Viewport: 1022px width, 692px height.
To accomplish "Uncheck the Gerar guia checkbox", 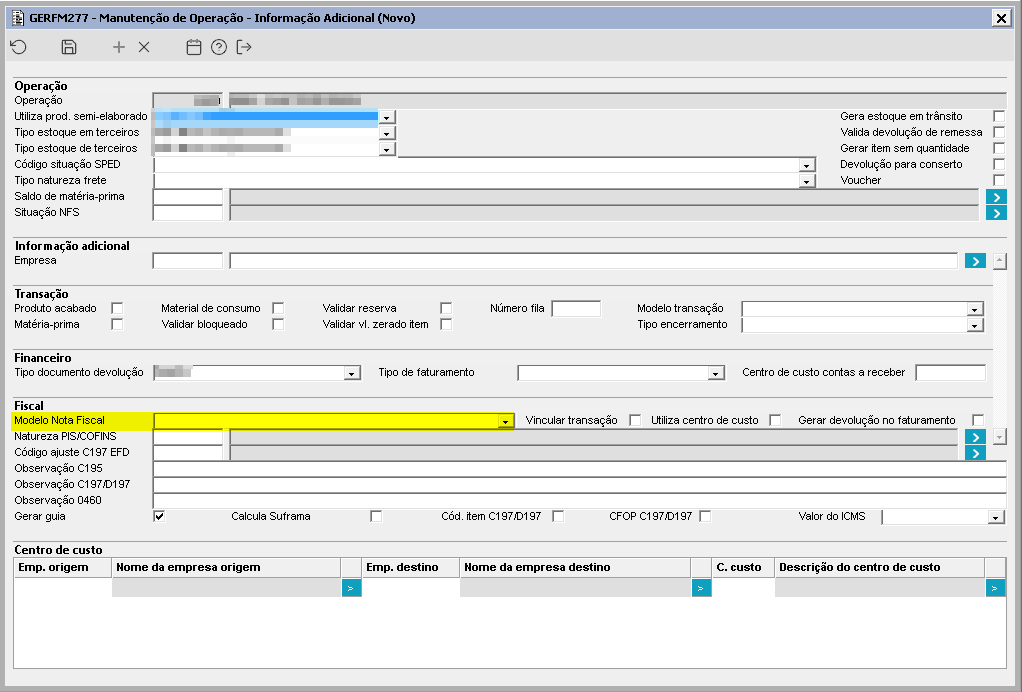I will pyautogui.click(x=160, y=516).
